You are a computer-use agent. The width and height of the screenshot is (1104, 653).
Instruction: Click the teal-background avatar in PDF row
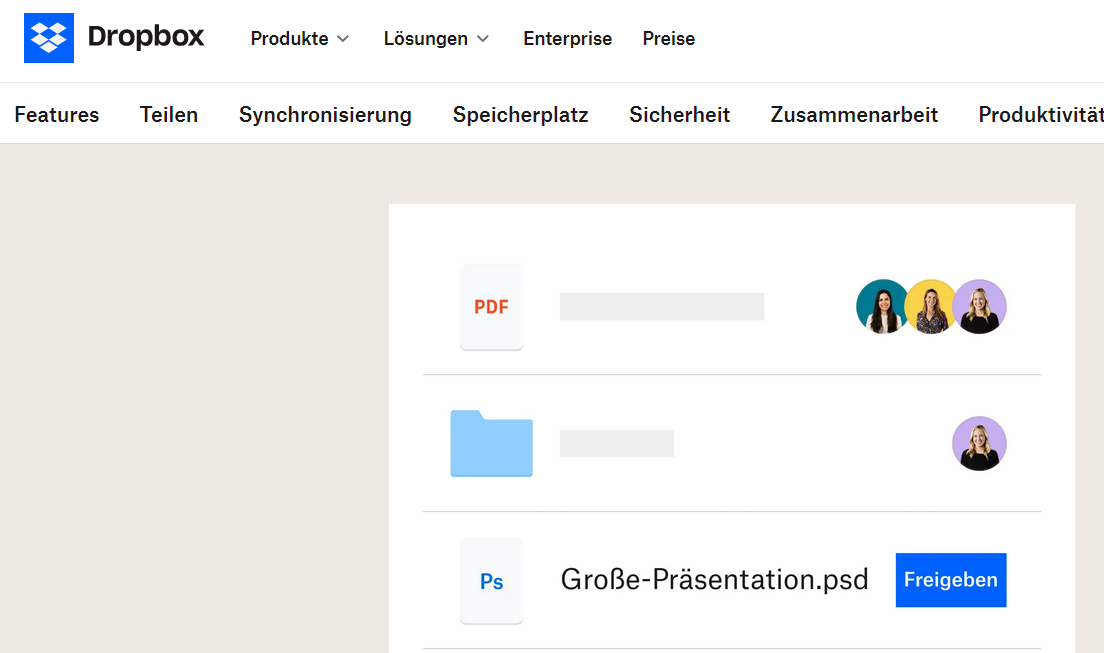pos(882,306)
